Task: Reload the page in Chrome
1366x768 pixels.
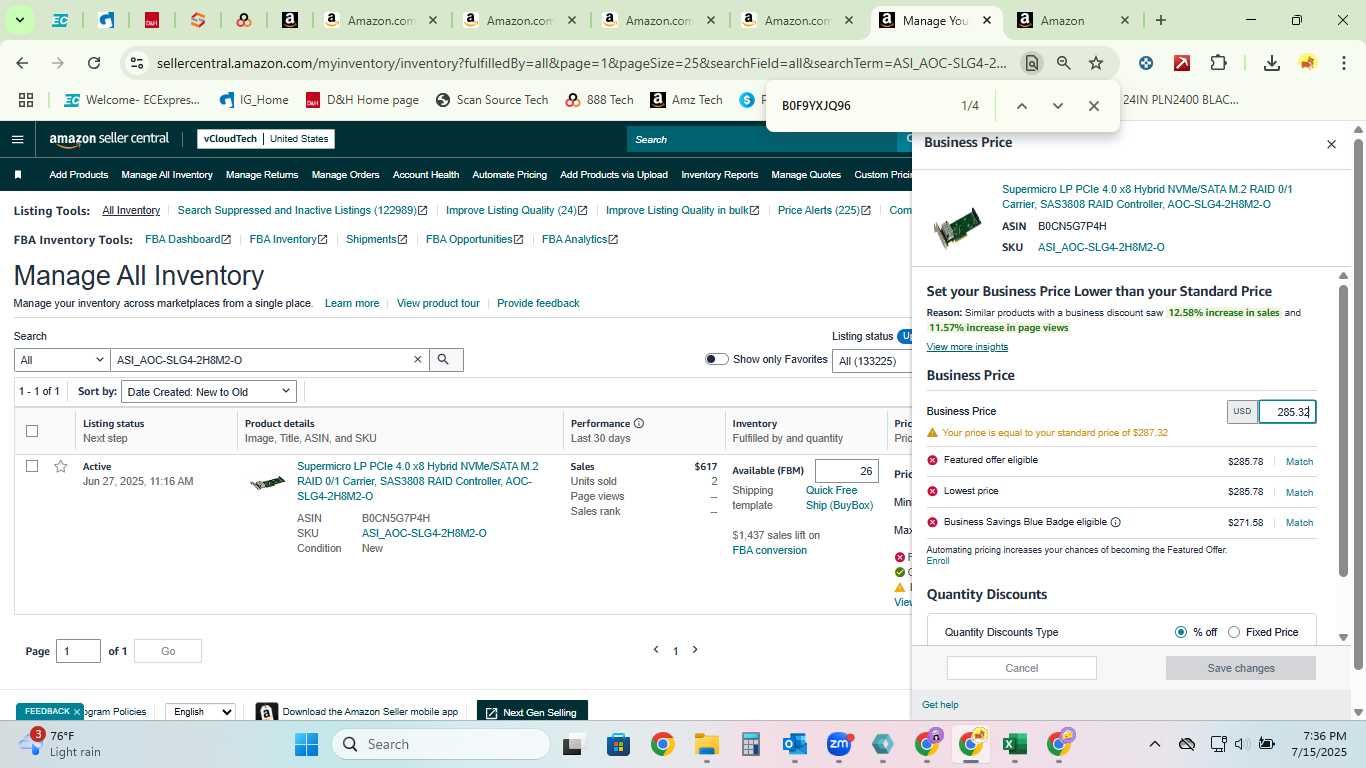Action: point(94,63)
